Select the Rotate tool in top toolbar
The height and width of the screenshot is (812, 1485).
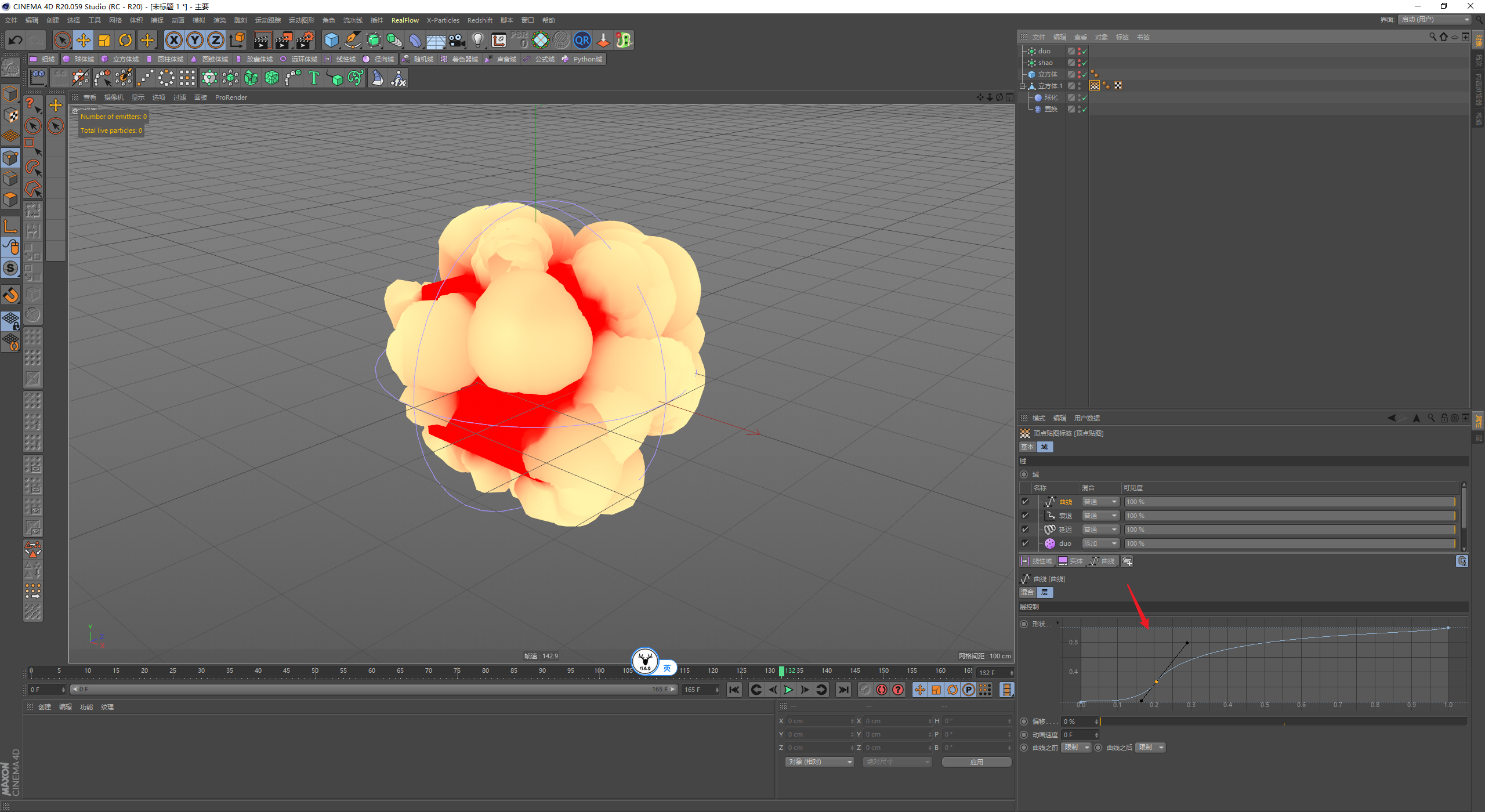[125, 40]
